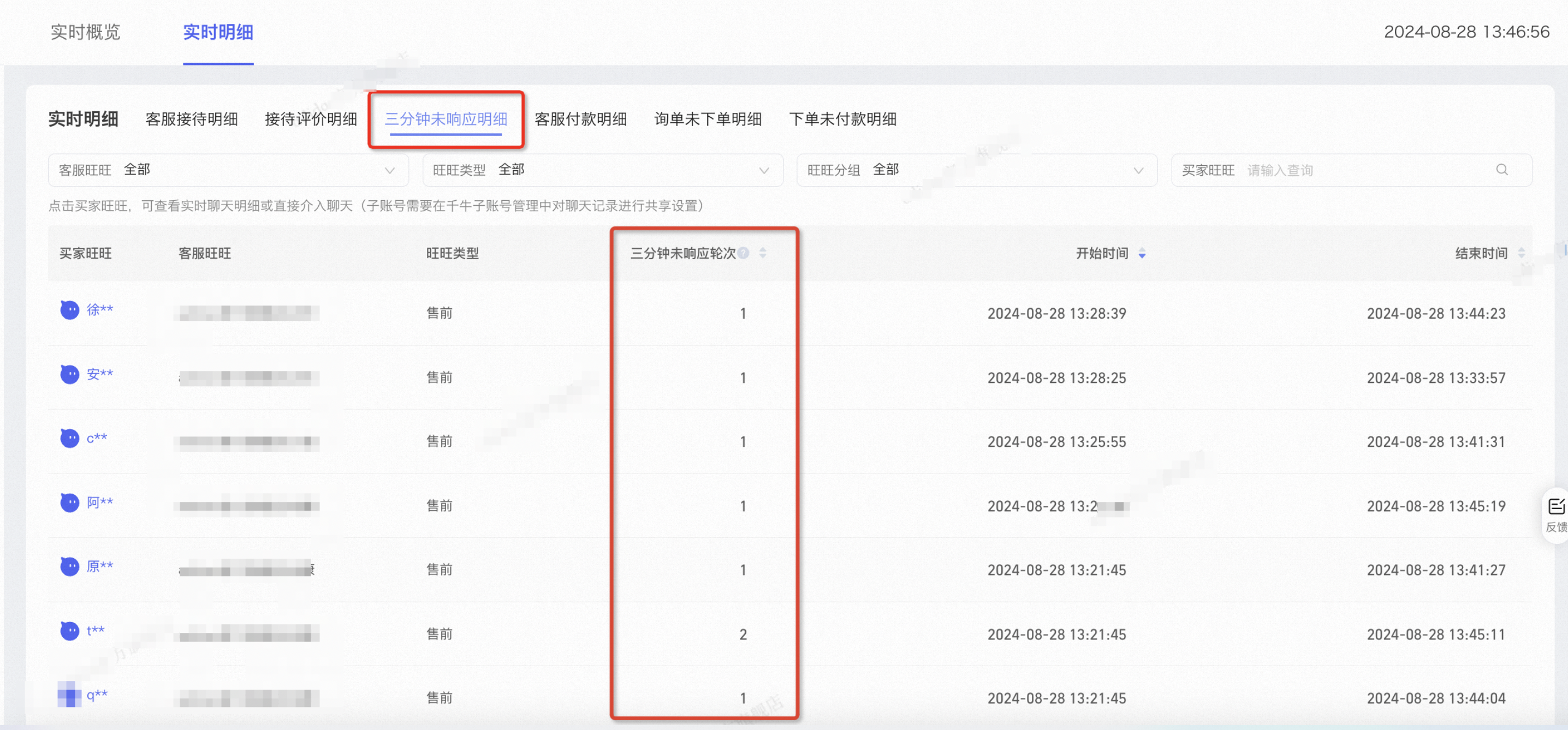Open the 下单未付款明细 sub-tab
This screenshot has width=1568, height=730.
(842, 118)
